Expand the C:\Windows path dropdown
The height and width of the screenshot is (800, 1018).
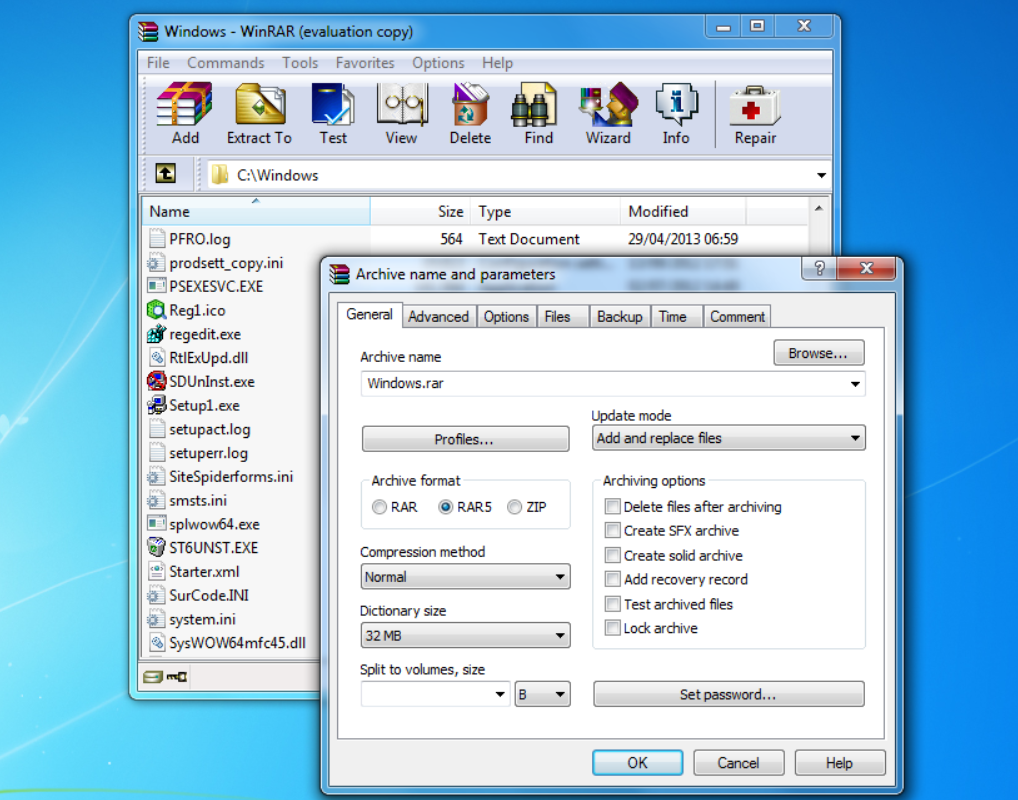tap(821, 175)
